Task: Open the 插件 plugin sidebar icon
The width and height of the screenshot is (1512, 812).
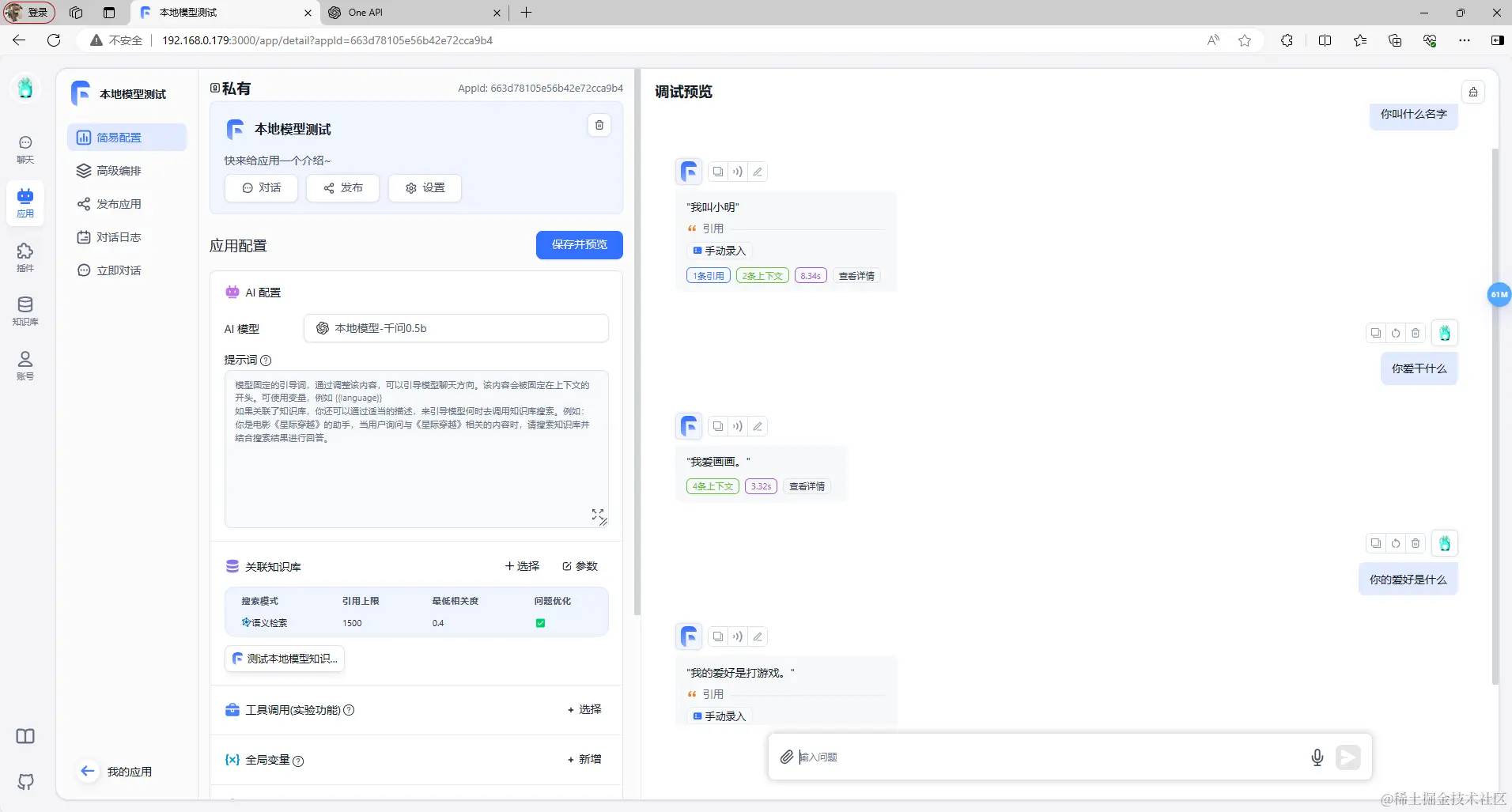Action: [25, 257]
